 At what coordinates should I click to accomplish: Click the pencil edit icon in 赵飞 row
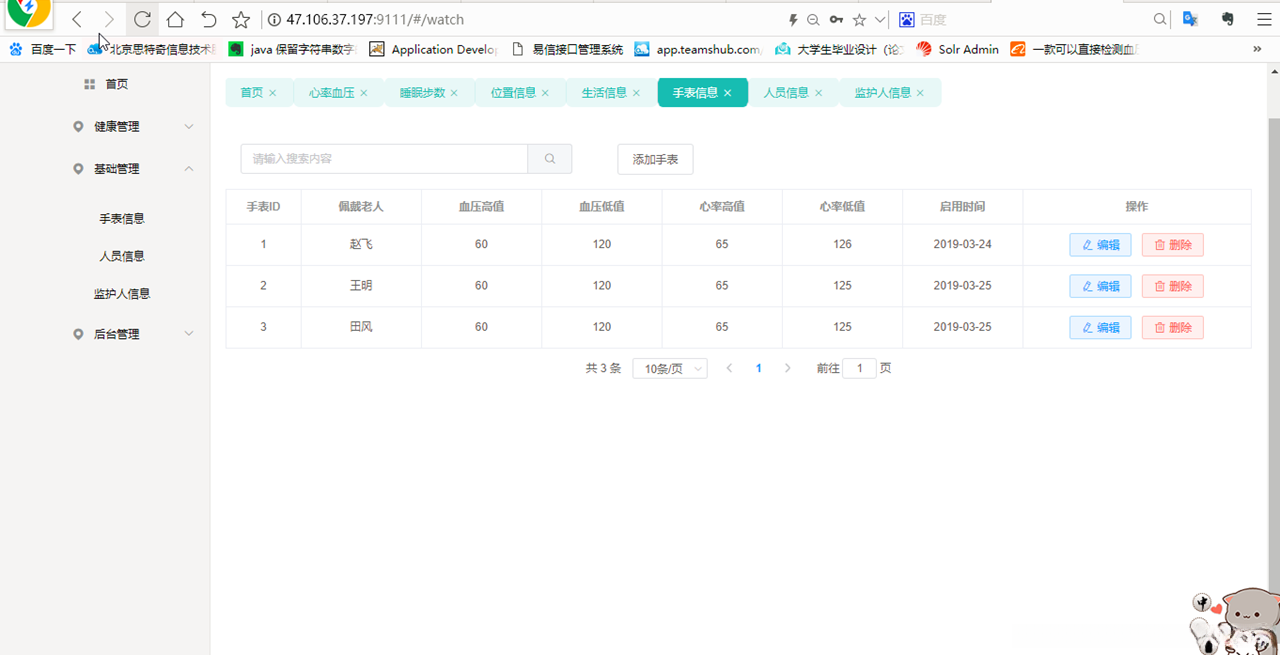pos(1089,244)
